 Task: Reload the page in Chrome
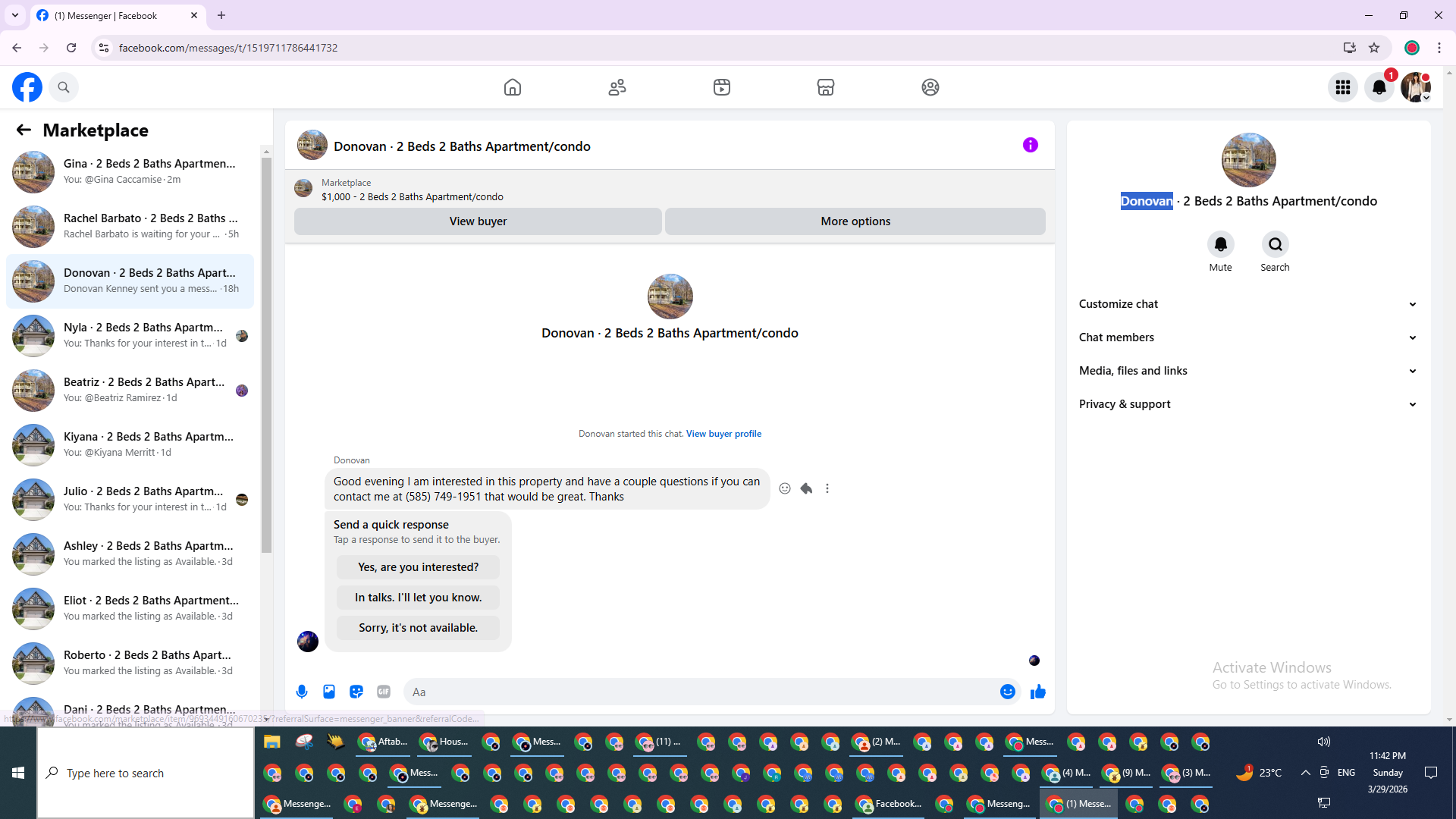tap(71, 48)
